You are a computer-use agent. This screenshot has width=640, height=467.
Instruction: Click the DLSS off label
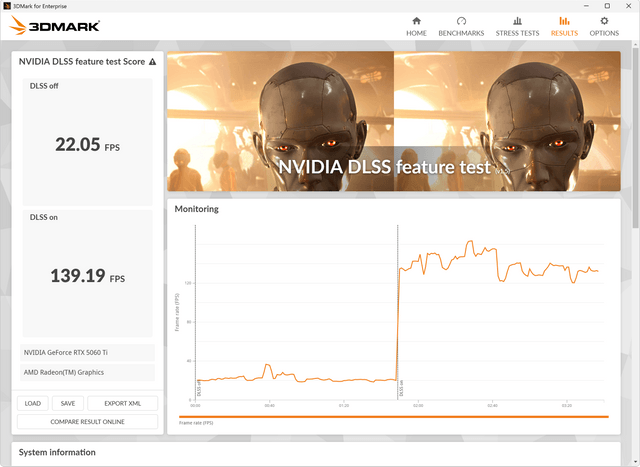click(44, 86)
